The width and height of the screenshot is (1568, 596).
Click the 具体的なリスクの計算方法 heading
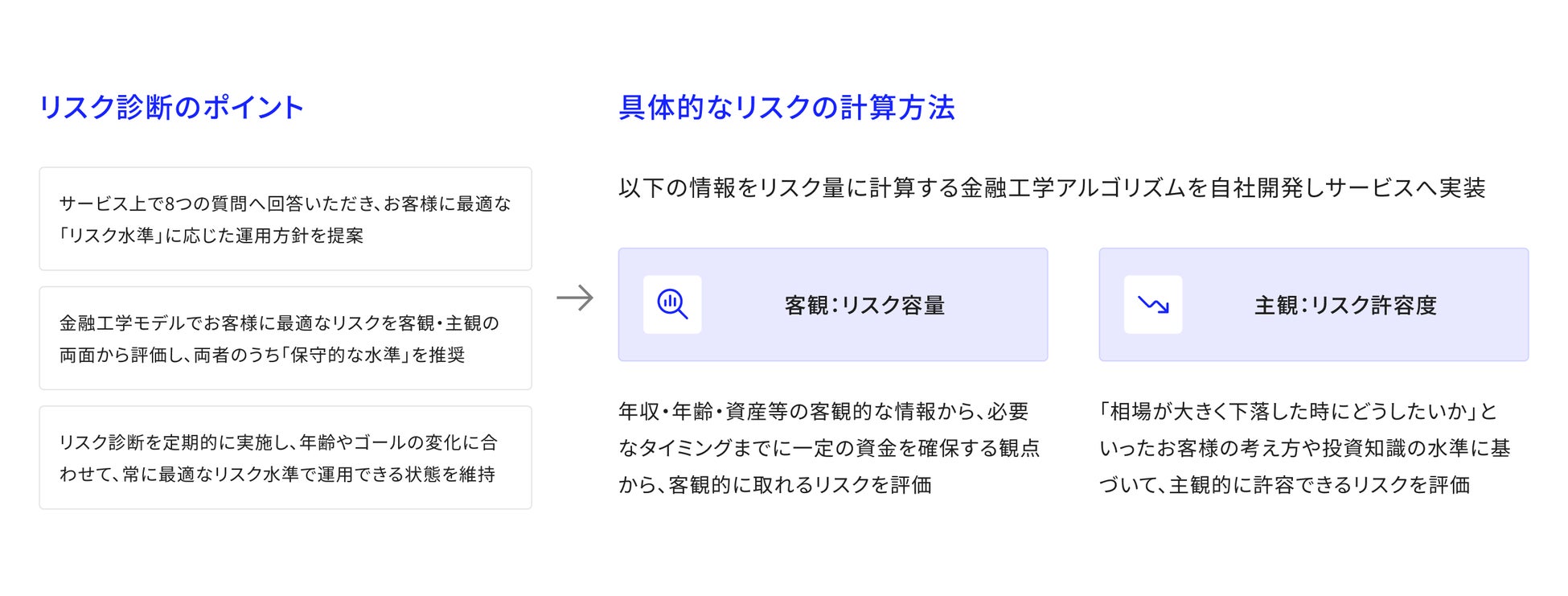pos(786,108)
